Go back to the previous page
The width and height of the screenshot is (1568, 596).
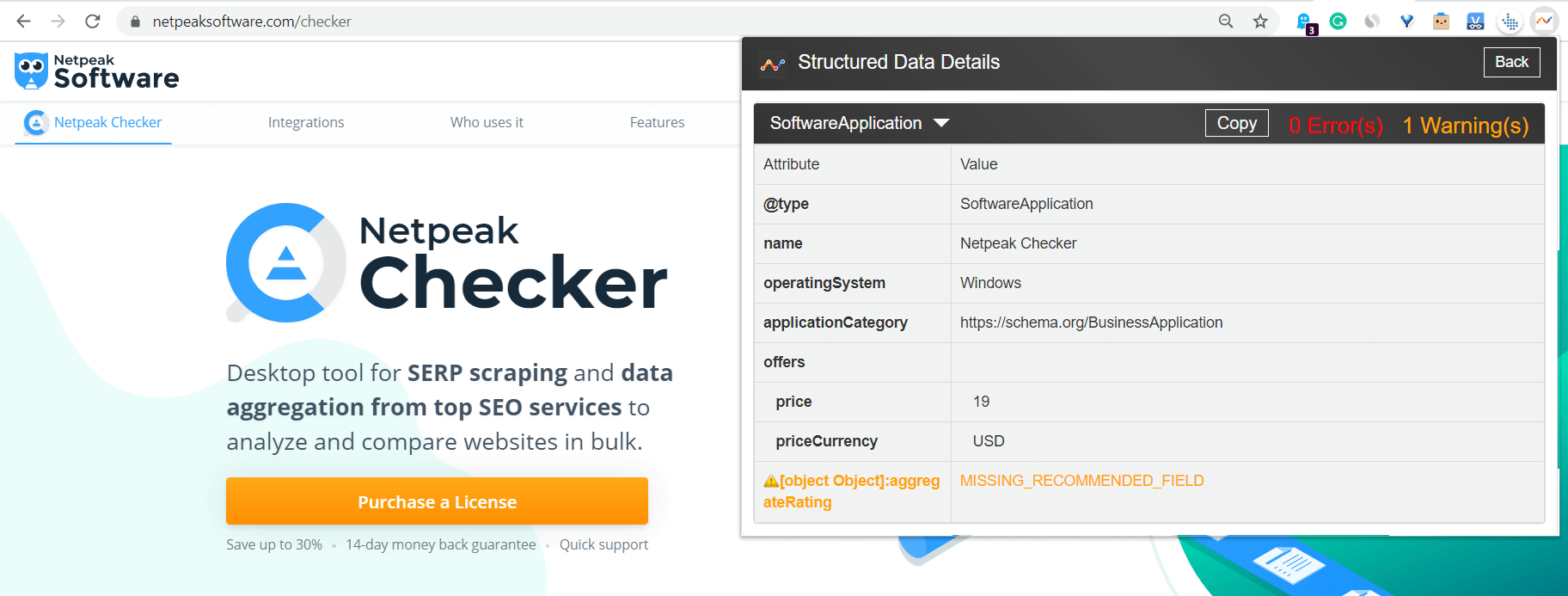pyautogui.click(x=24, y=22)
